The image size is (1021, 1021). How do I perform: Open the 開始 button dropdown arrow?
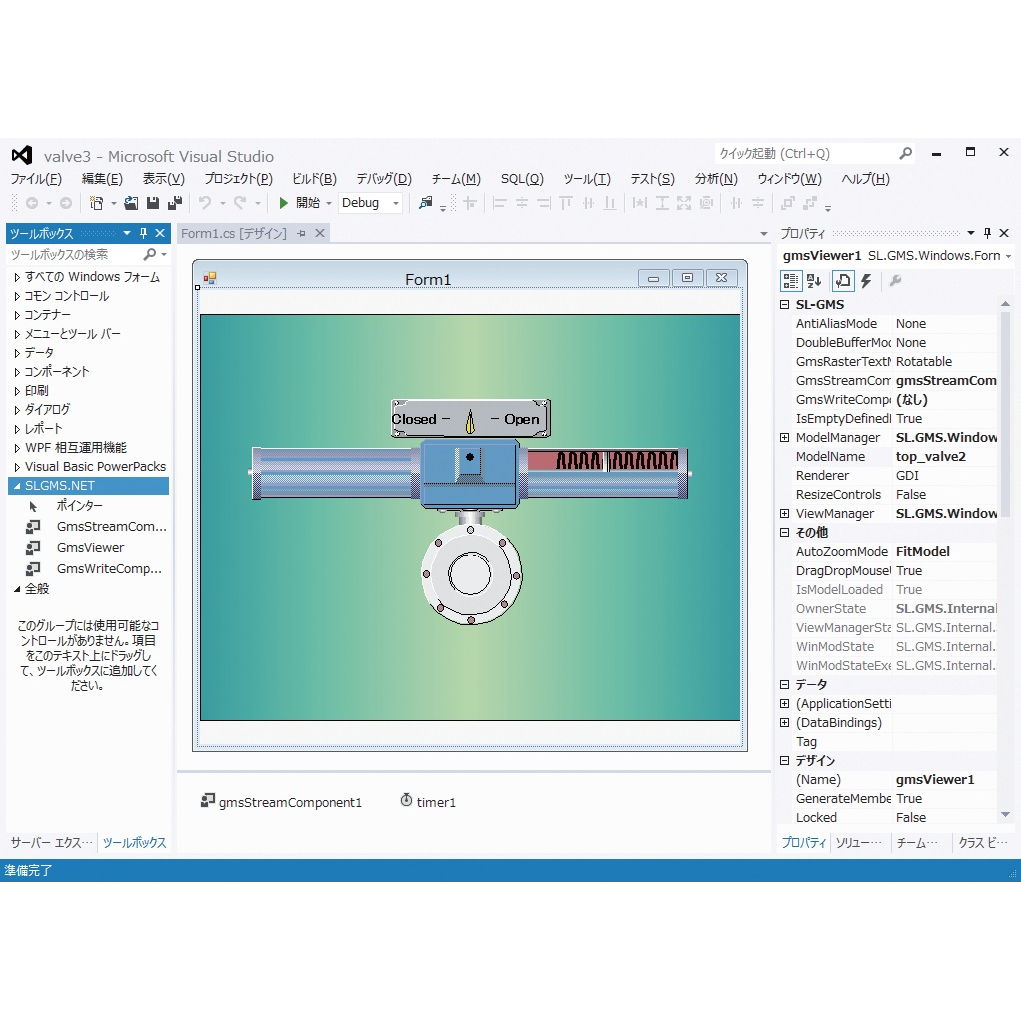(x=329, y=204)
